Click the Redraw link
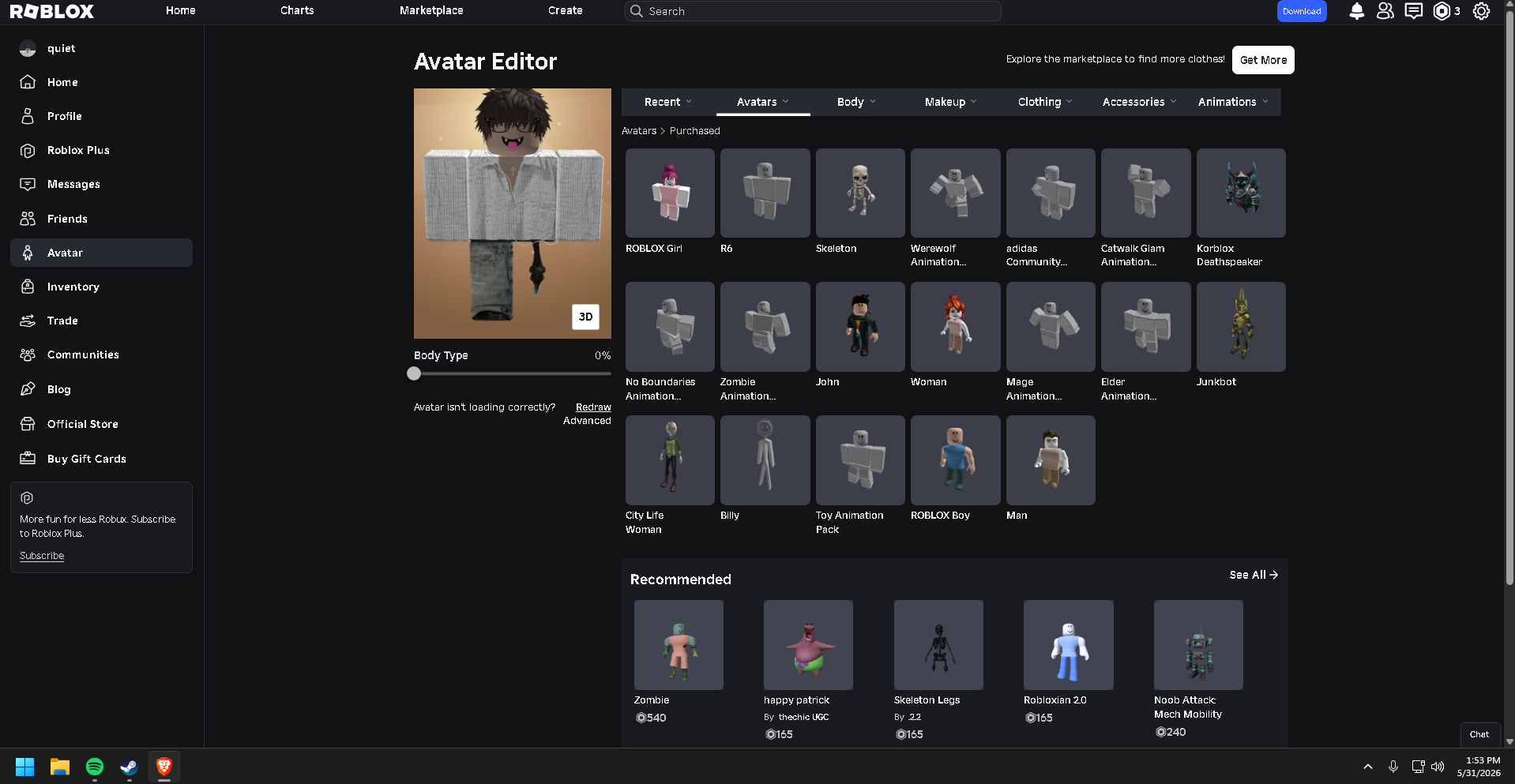This screenshot has width=1515, height=784. (593, 407)
